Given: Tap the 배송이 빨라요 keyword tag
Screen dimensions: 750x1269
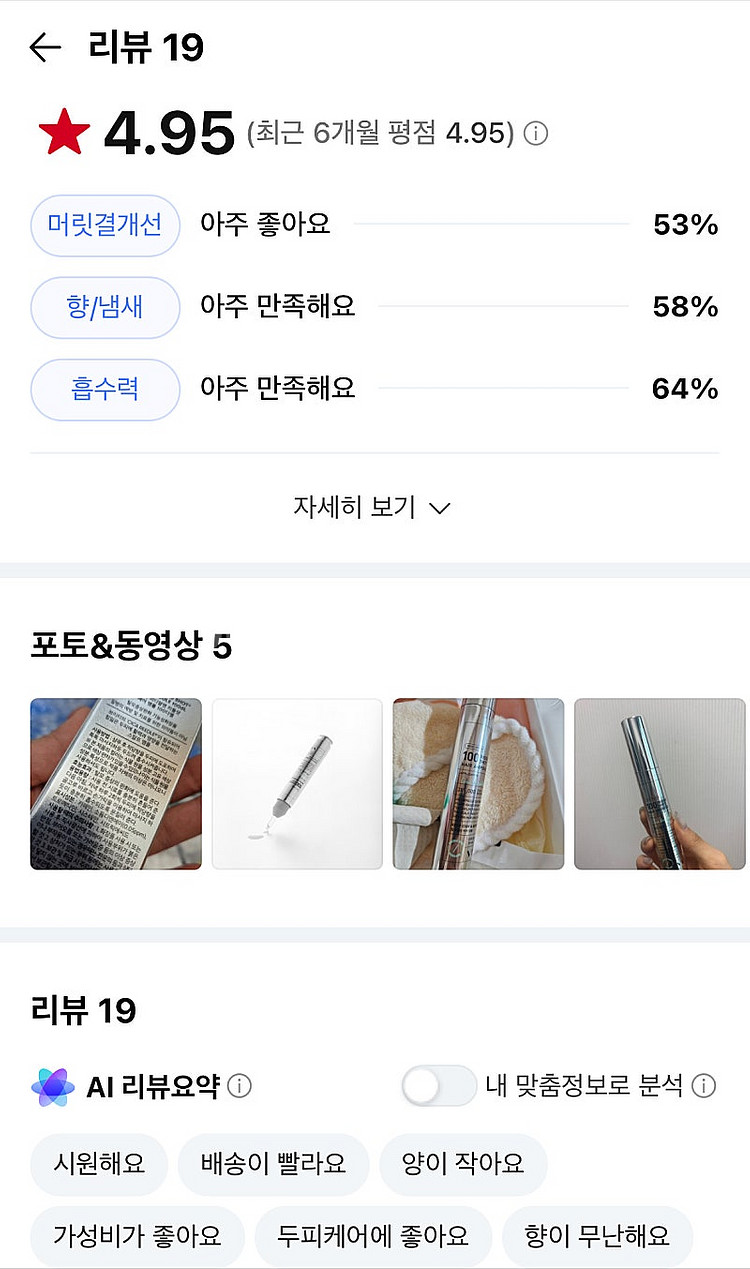Looking at the screenshot, I should pyautogui.click(x=273, y=1164).
